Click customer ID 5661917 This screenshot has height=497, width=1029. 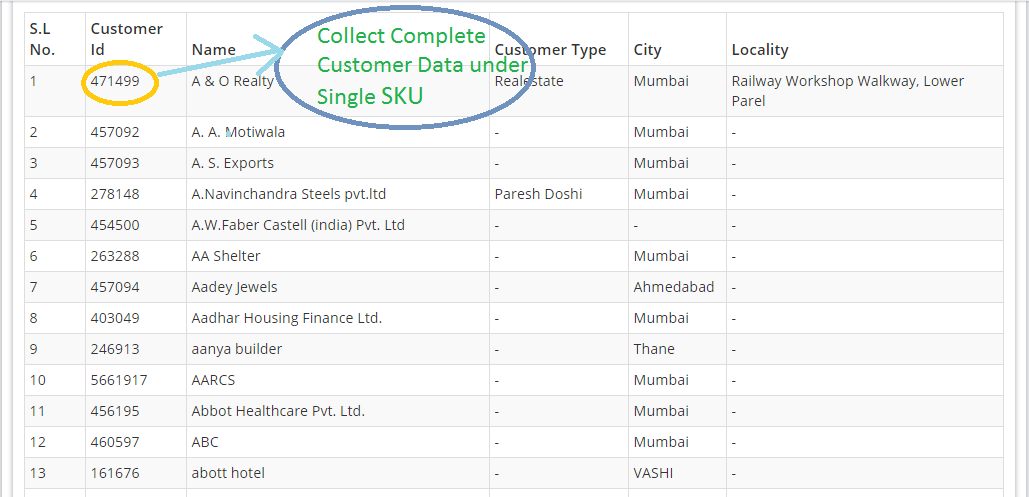pyautogui.click(x=119, y=380)
